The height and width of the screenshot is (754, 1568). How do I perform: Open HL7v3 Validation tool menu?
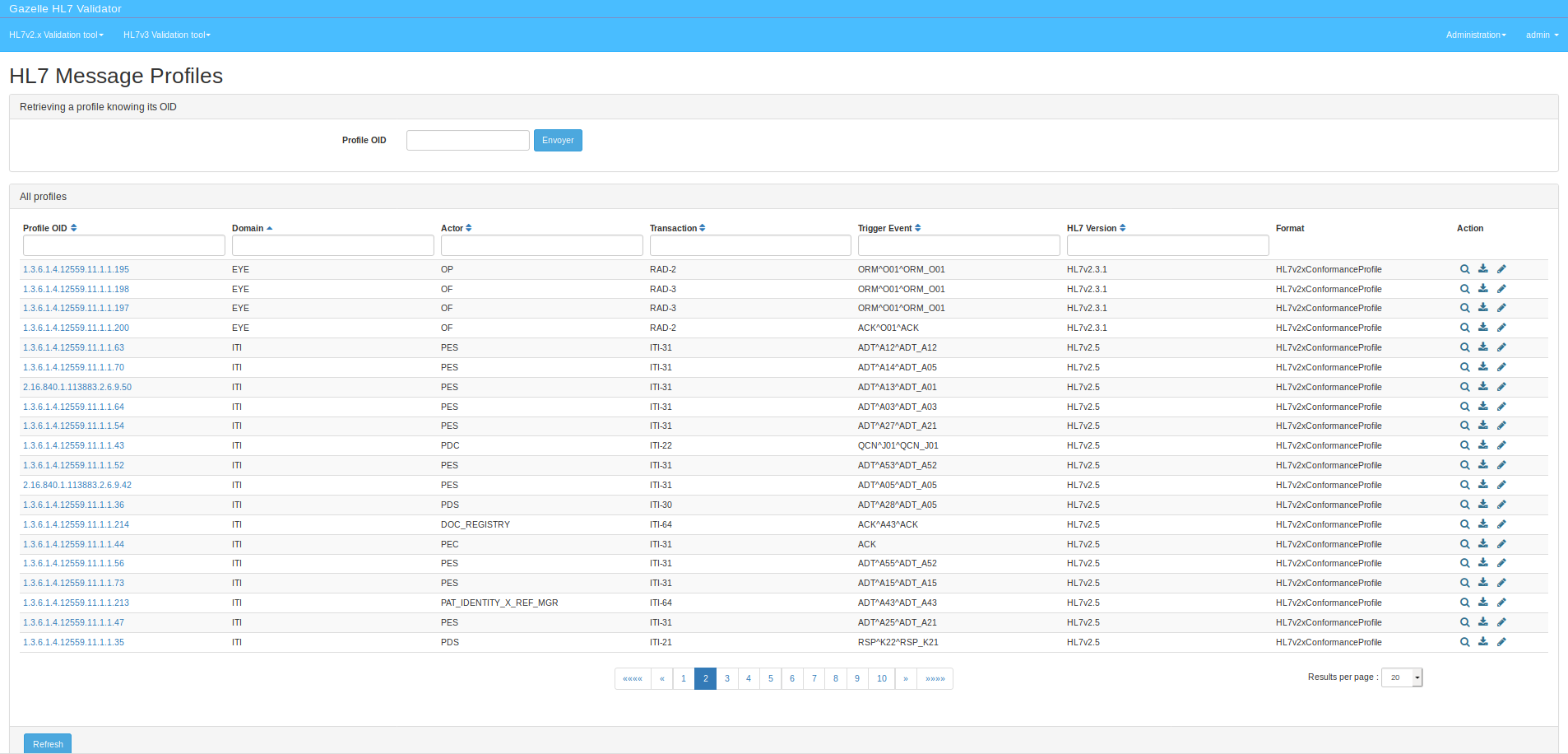(167, 35)
